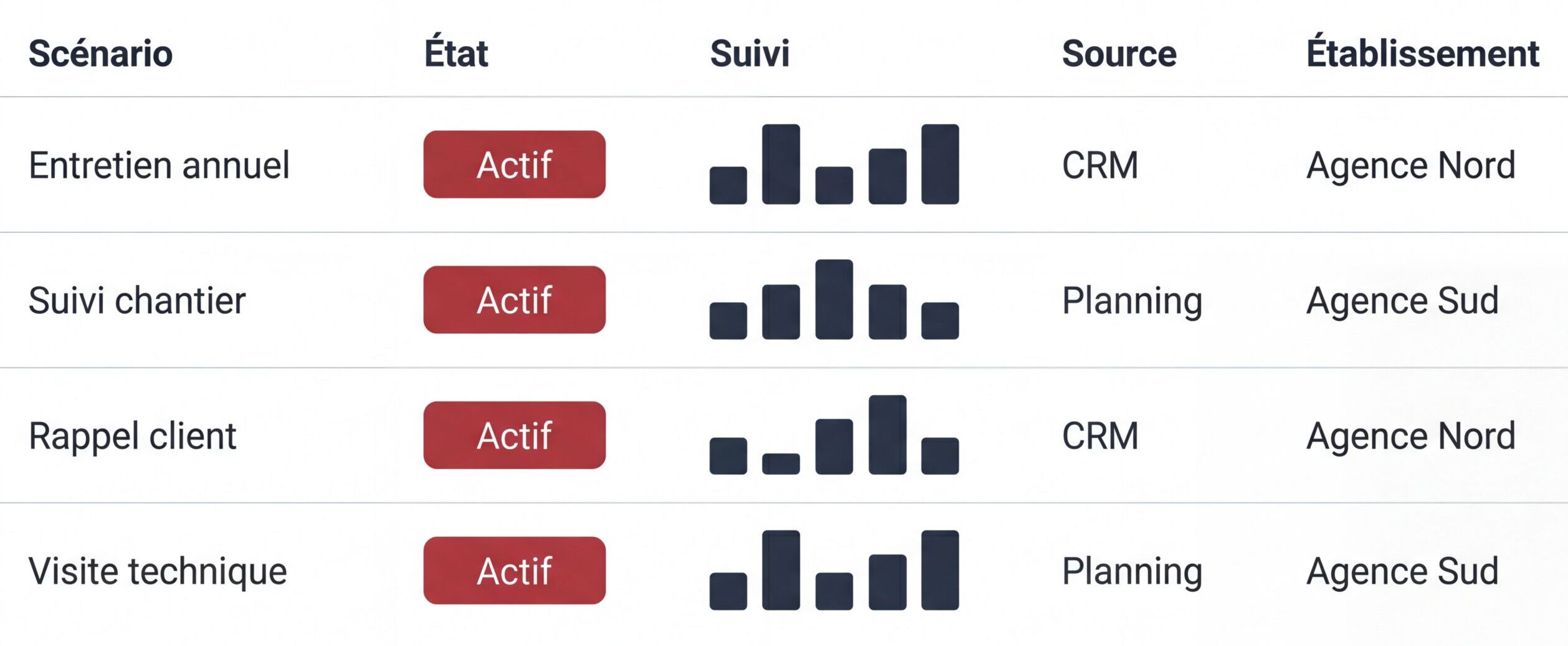Open the Visite technique scenario
The height and width of the screenshot is (646, 1568).
click(x=158, y=571)
